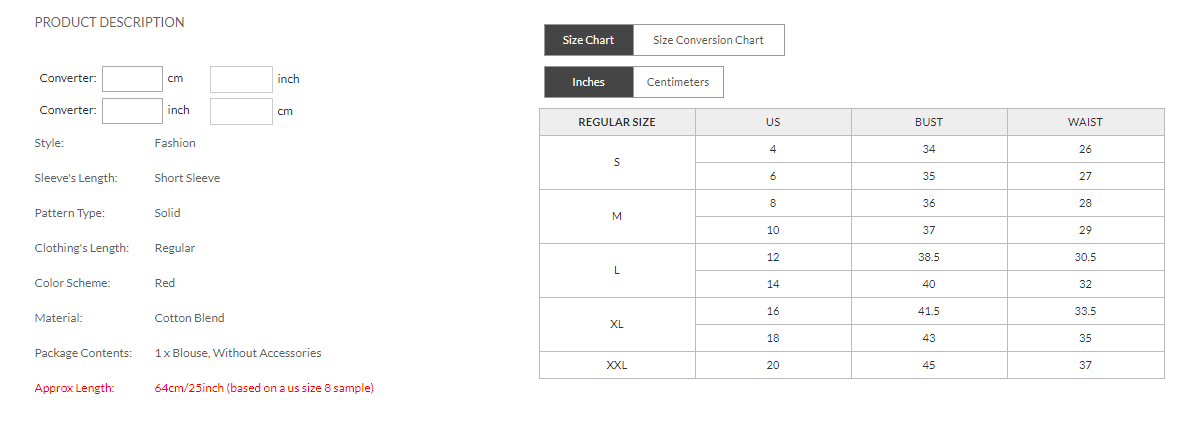Click the red Approx Length value text
The image size is (1203, 427).
click(x=264, y=388)
